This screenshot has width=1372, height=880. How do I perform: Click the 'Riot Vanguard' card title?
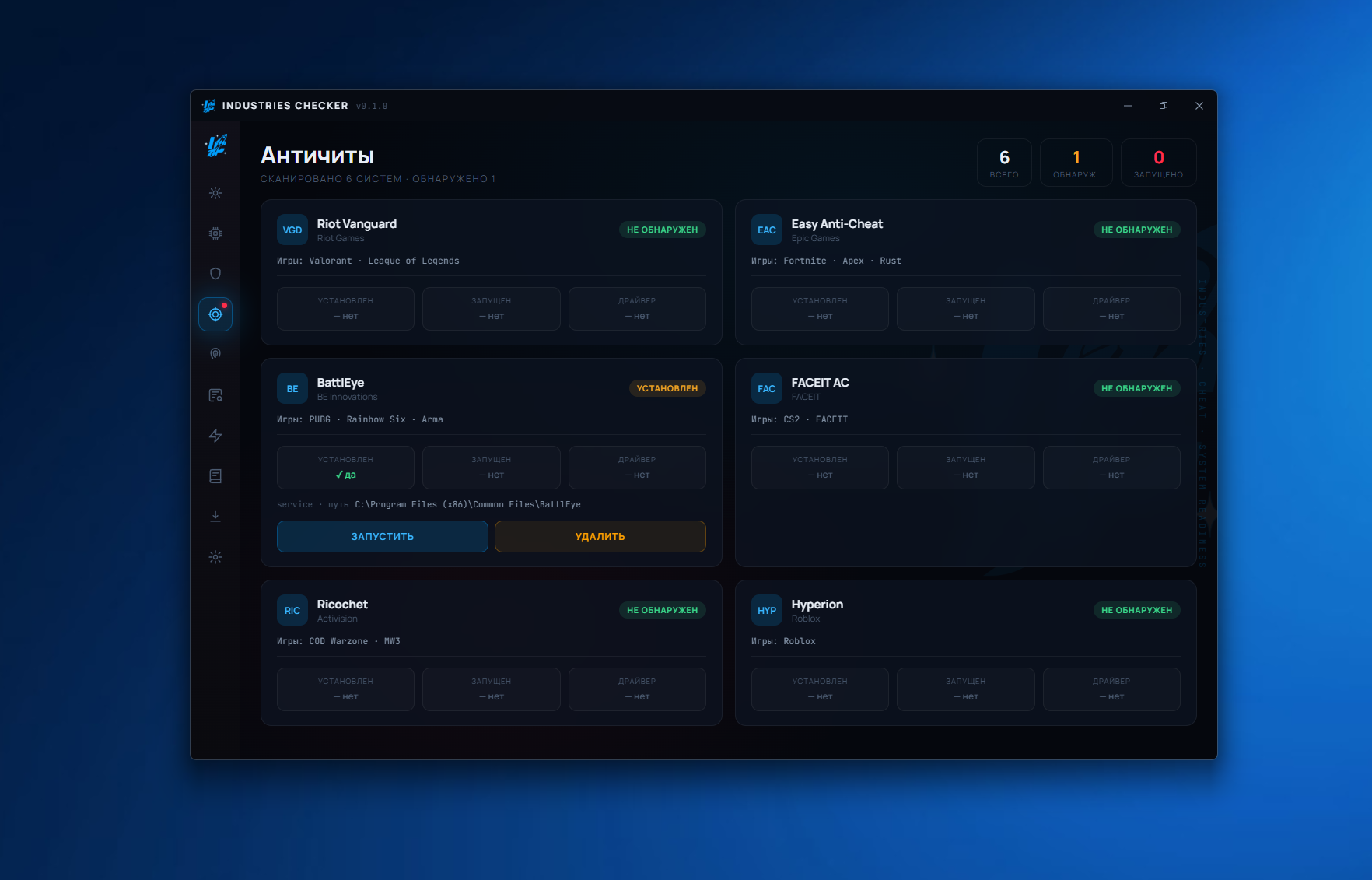tap(357, 224)
